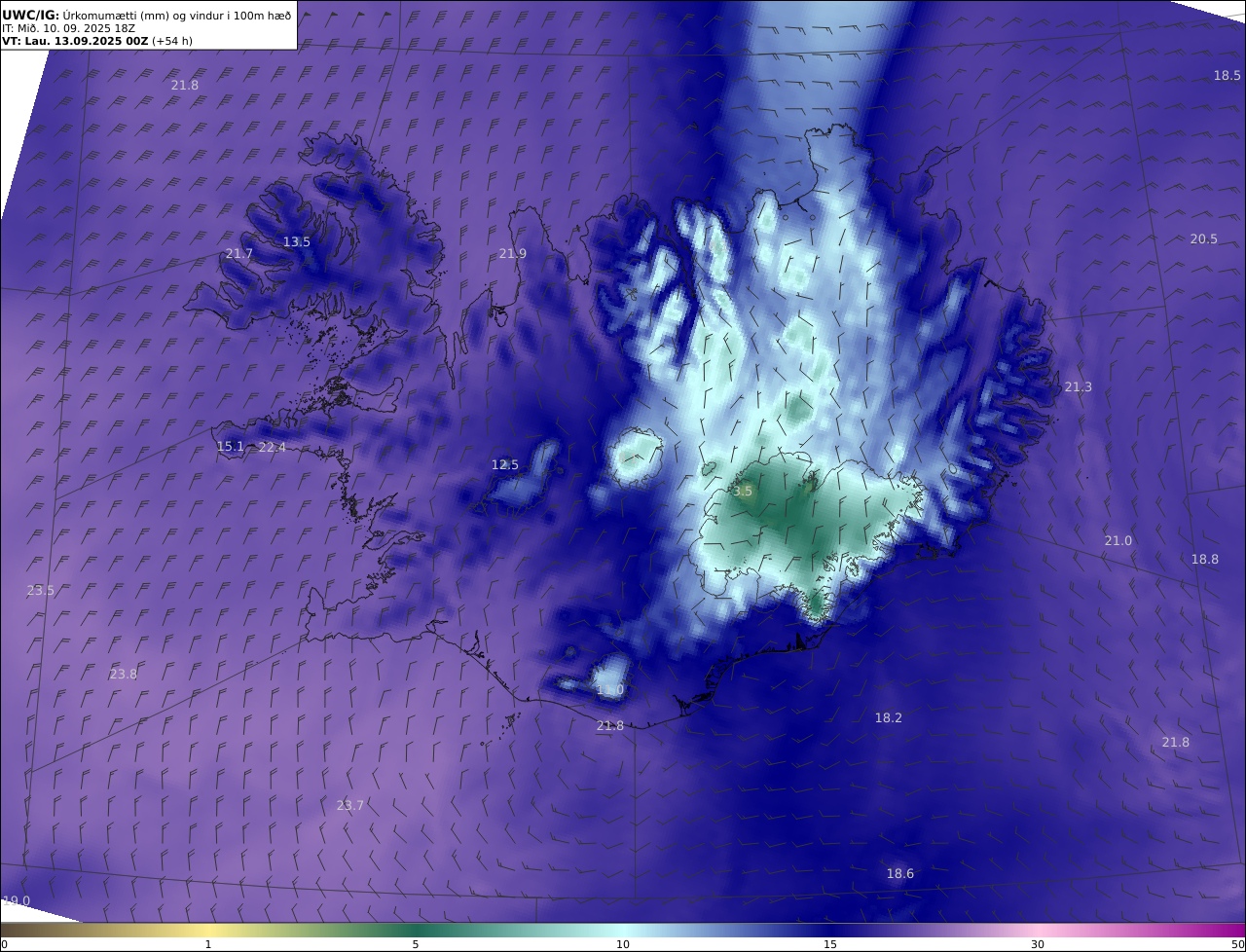Click the initial time line "IT: Mið. 10. 09. 2025 18Z"
The width and height of the screenshot is (1246, 952).
coord(68,28)
